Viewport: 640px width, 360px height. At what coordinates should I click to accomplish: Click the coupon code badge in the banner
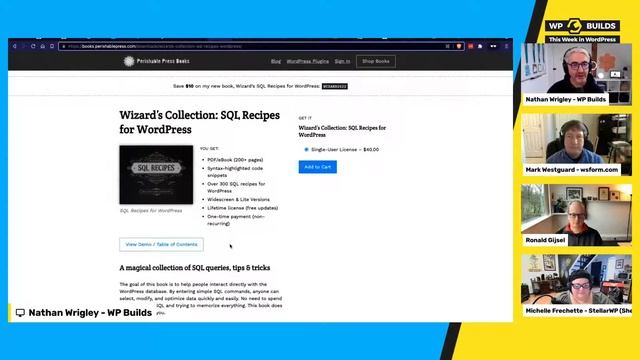point(335,86)
